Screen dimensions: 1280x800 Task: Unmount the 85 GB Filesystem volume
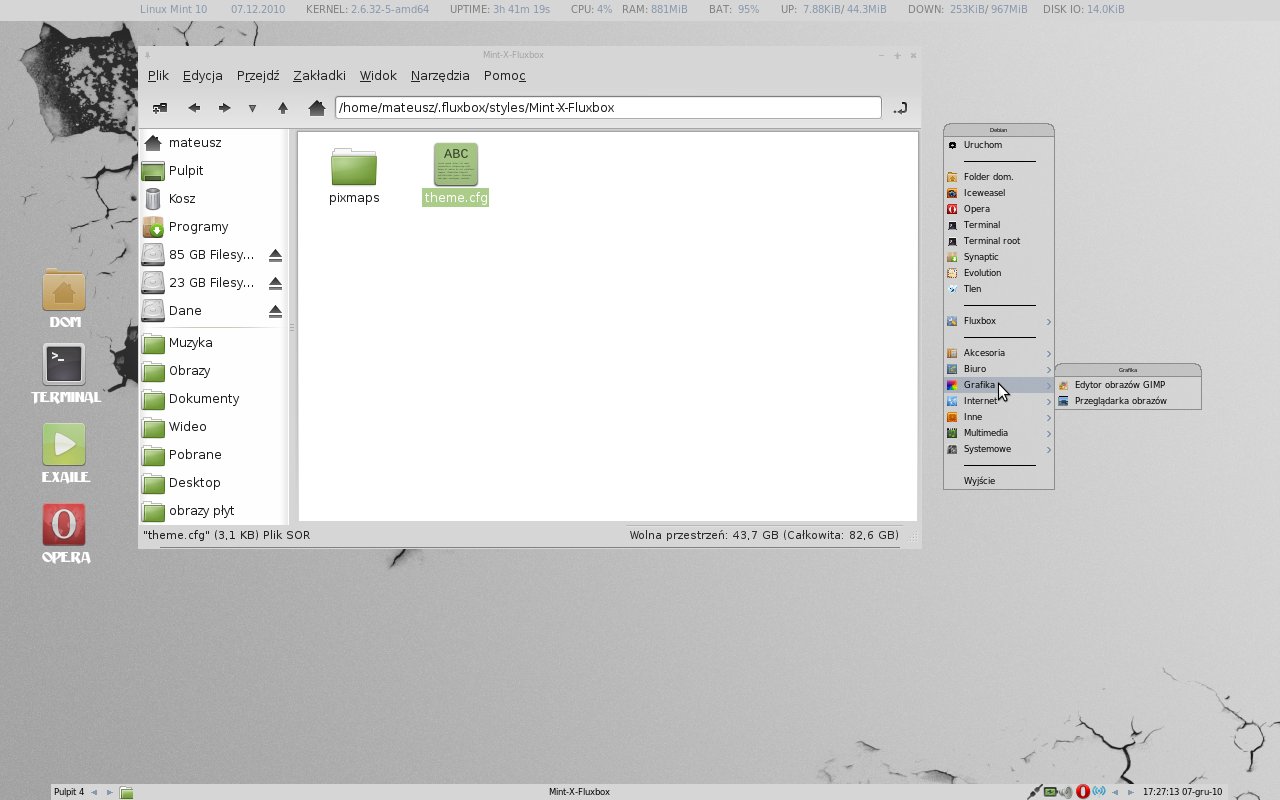(275, 254)
